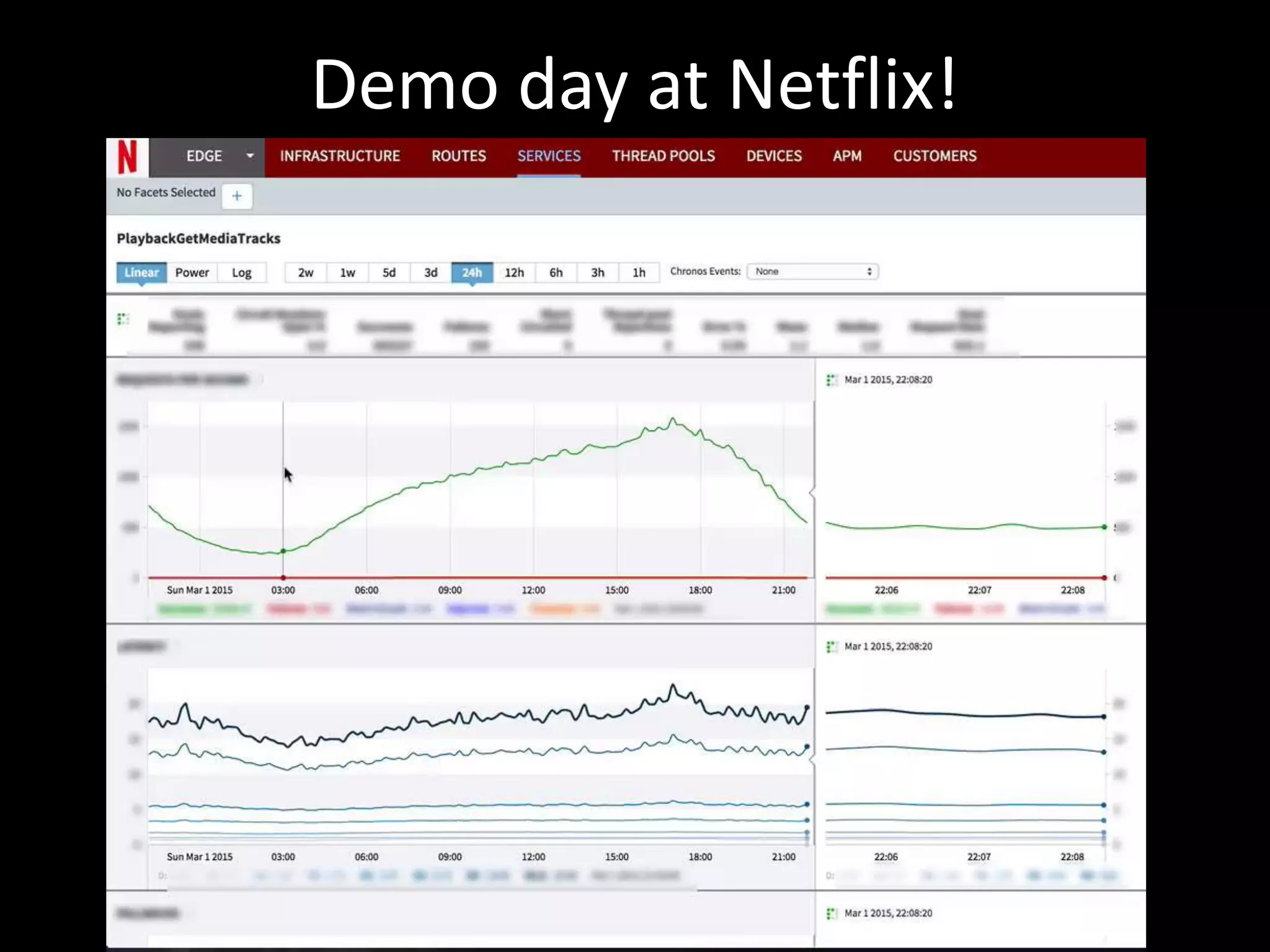Click collapse notch between requests chart panels
Screen dimensions: 1270x952
[812, 493]
